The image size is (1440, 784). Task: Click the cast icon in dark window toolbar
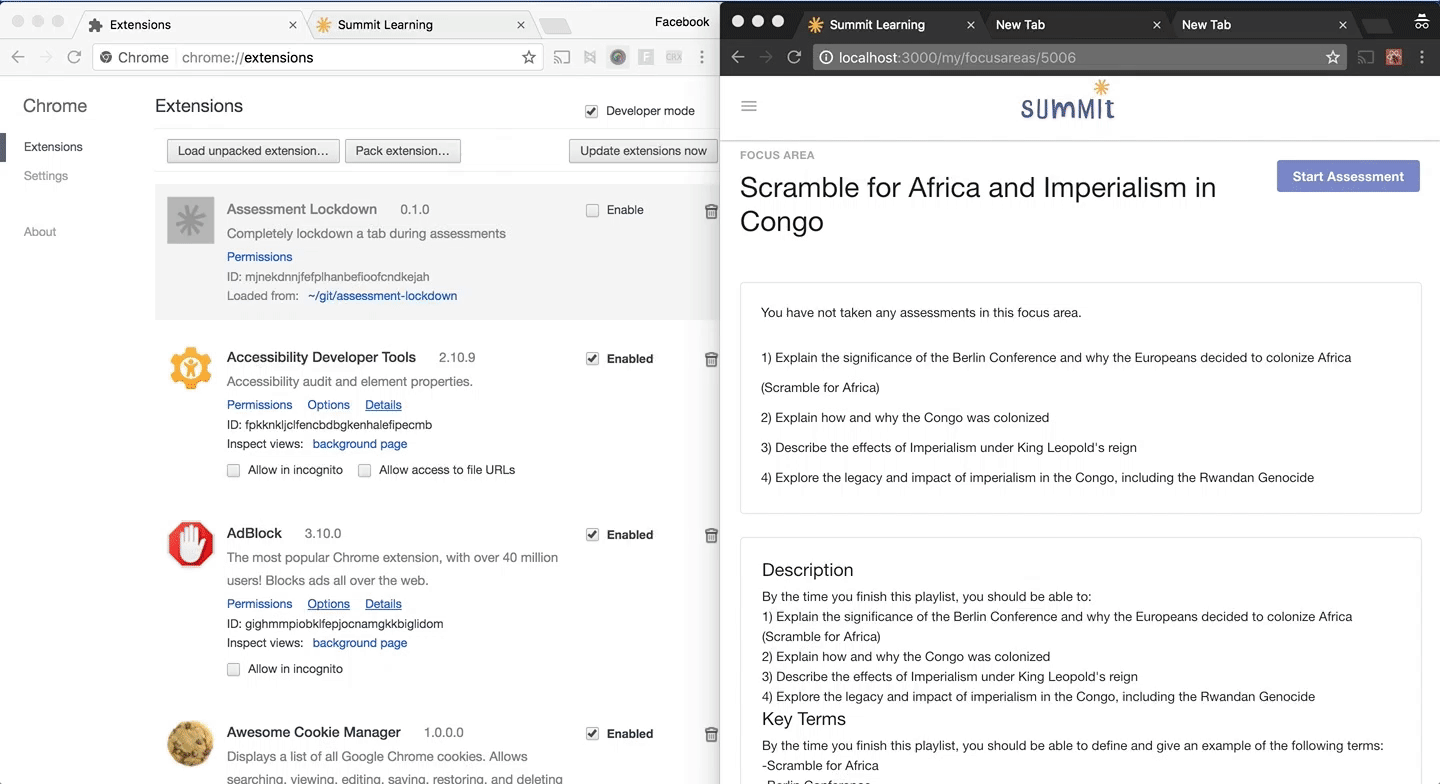tap(1366, 57)
